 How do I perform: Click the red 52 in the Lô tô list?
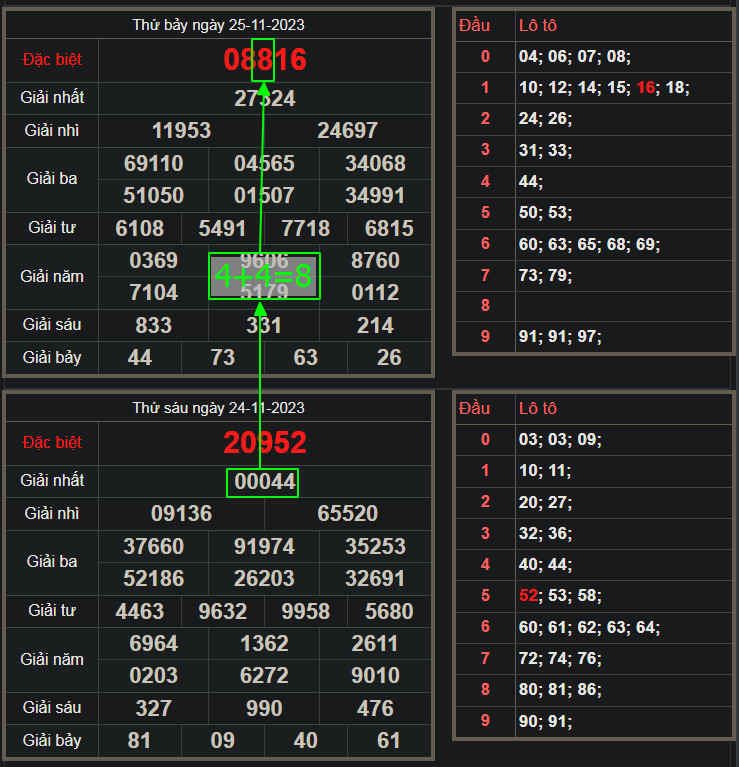[x=528, y=596]
